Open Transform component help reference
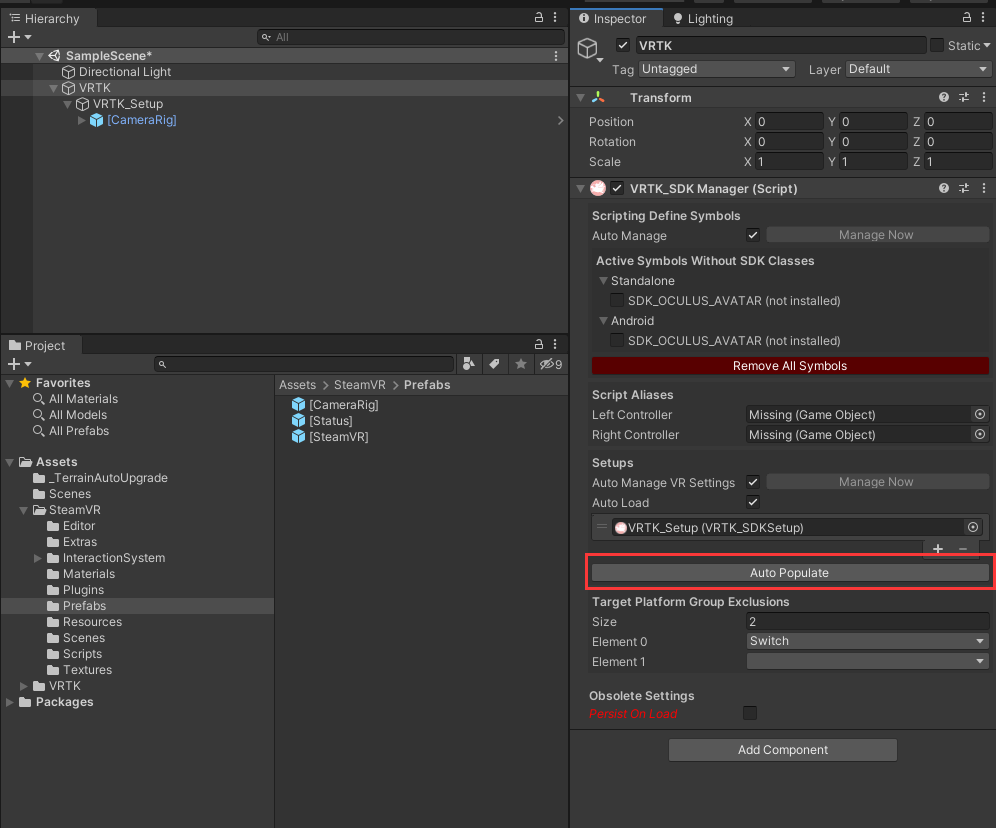 click(x=944, y=97)
